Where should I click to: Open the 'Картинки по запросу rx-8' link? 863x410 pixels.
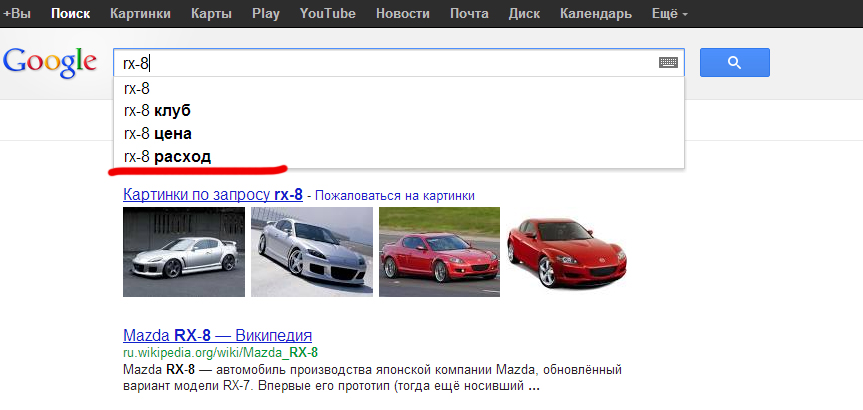tap(212, 194)
